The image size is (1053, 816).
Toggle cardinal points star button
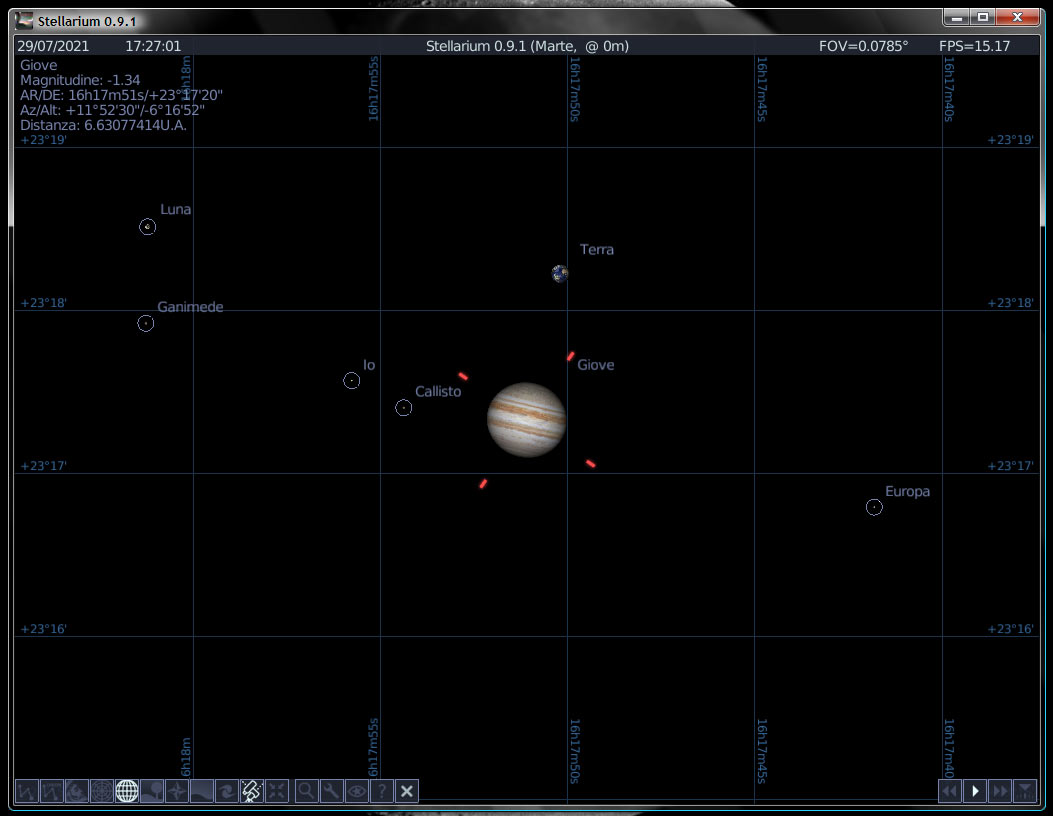point(177,790)
